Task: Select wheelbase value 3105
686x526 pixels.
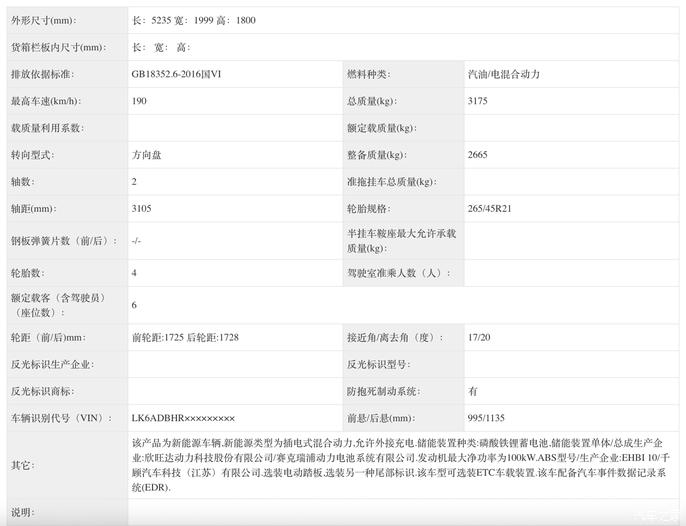Action: tap(141, 209)
